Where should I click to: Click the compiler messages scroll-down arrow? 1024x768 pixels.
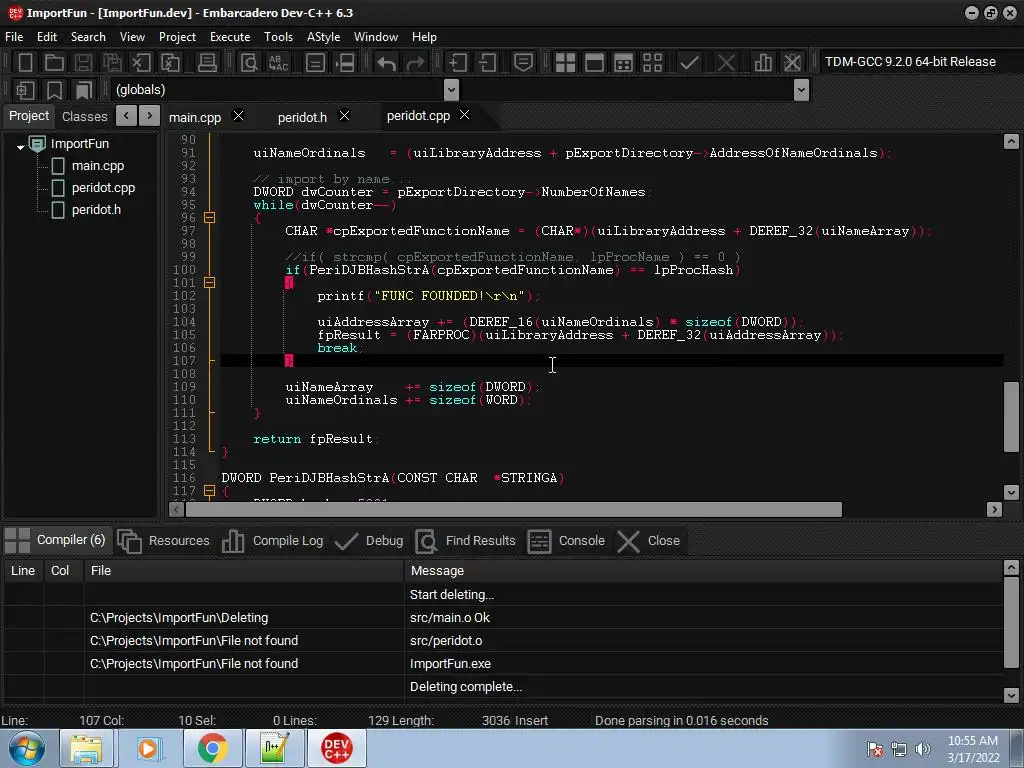1011,695
